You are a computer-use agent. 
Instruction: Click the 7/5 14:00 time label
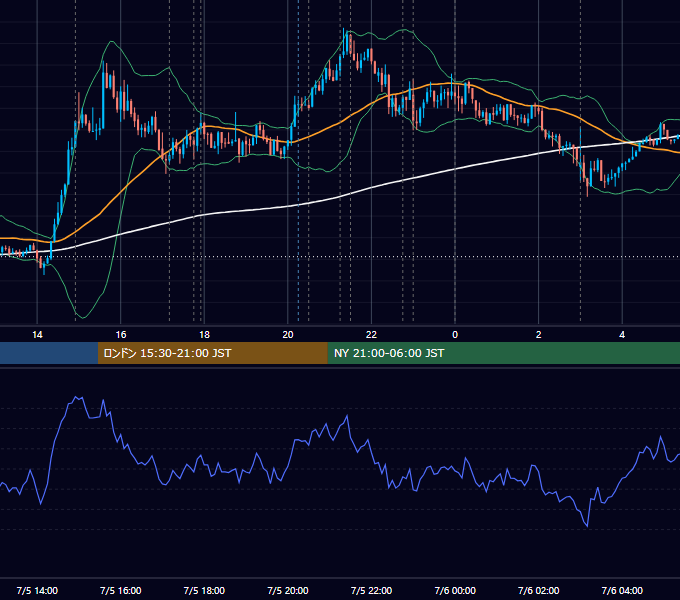click(37, 590)
